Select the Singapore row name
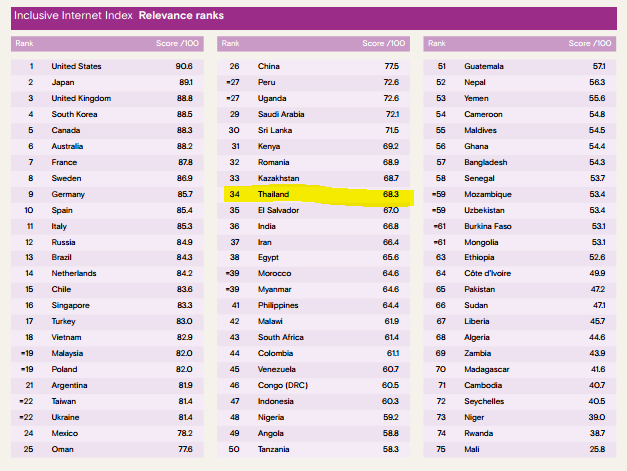 coord(70,305)
